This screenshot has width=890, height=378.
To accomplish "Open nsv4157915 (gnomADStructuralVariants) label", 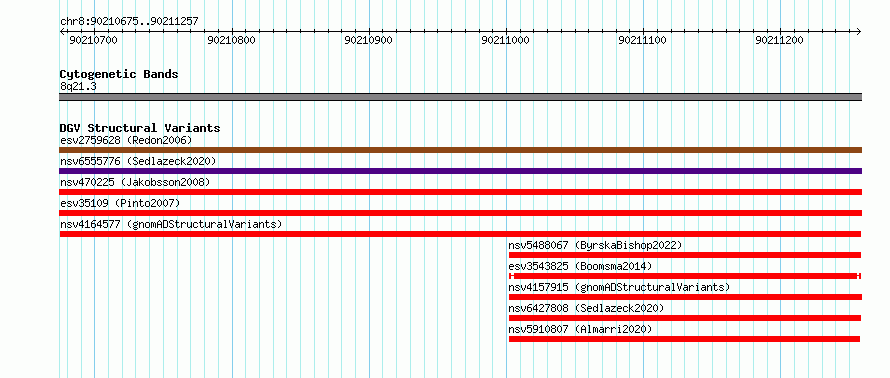I will coord(619,287).
